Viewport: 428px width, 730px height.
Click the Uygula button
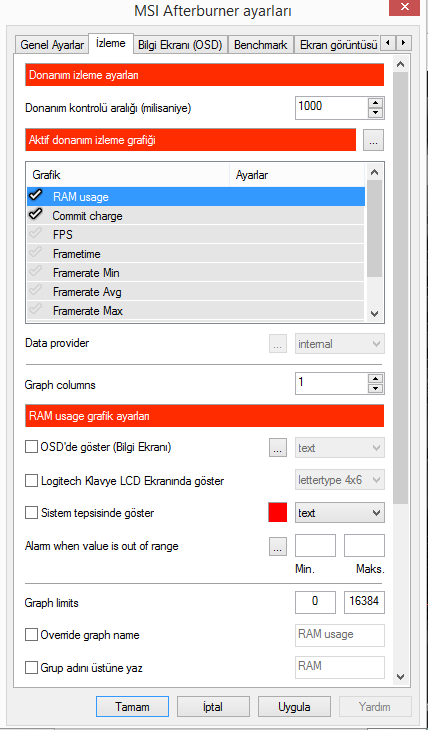point(294,707)
